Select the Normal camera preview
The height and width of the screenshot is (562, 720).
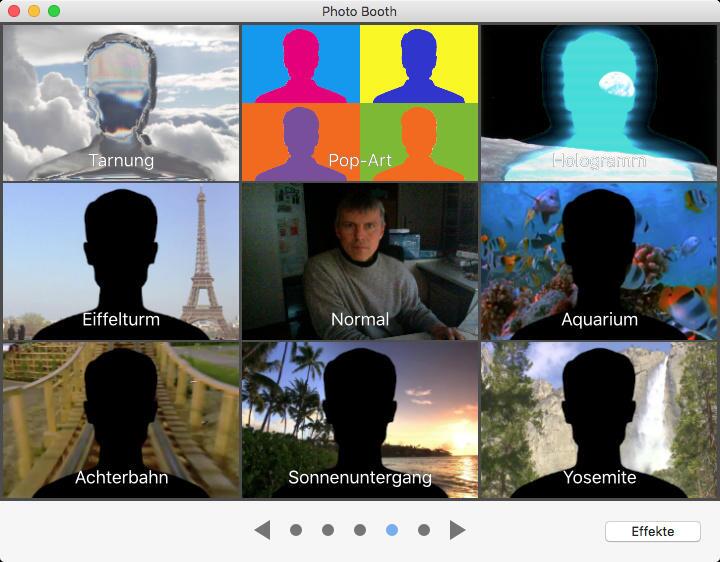pyautogui.click(x=360, y=261)
